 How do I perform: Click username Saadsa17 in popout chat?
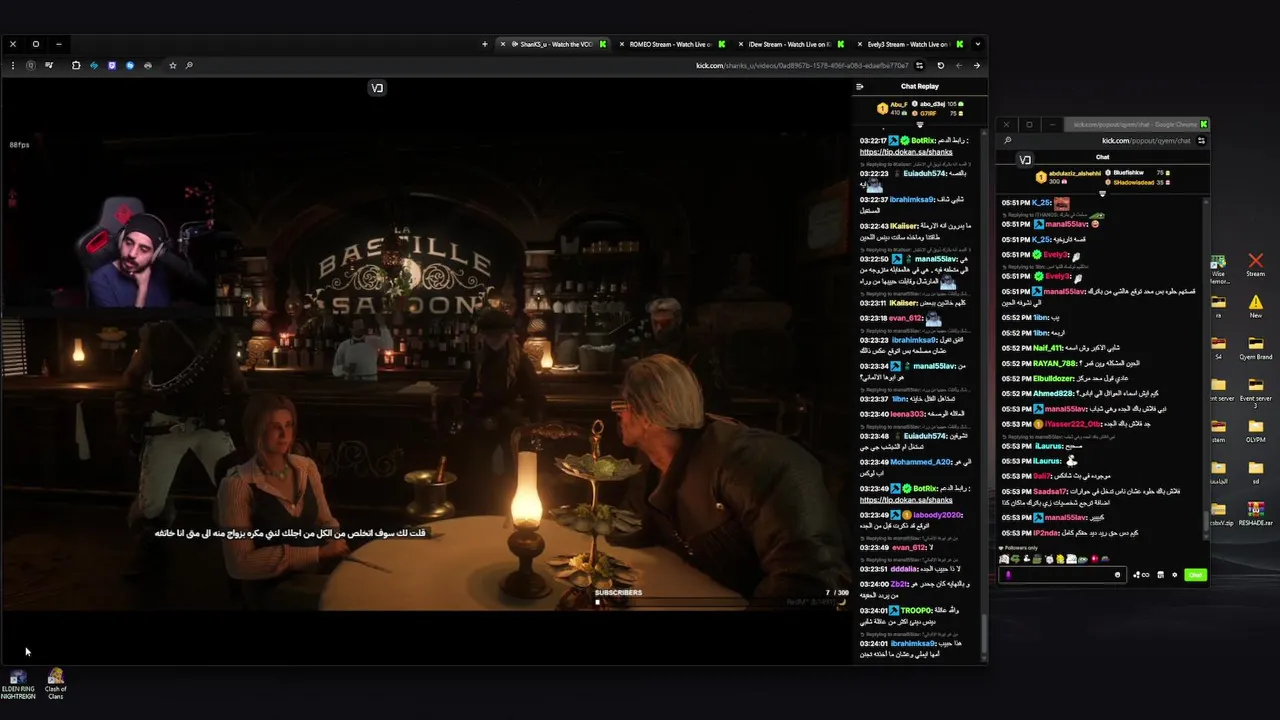pos(1051,491)
